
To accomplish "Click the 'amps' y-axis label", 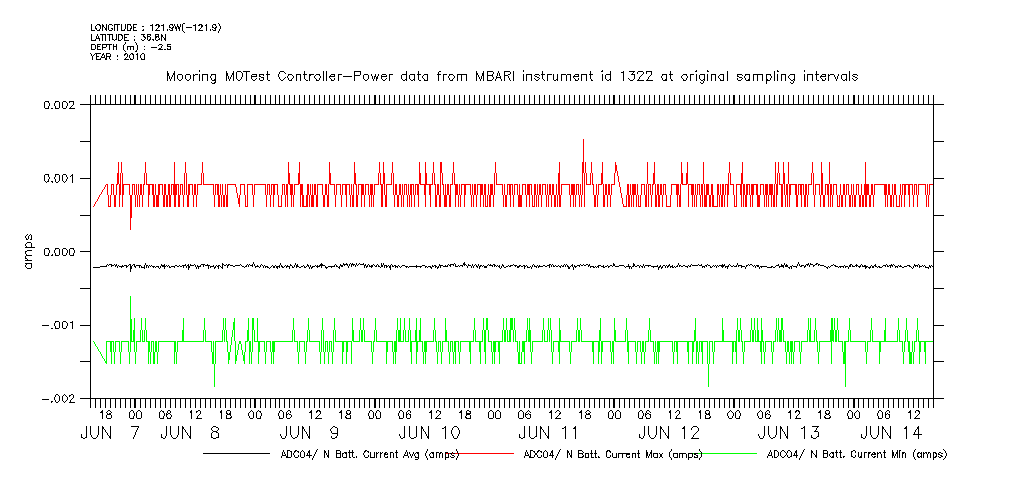I will click(x=29, y=252).
